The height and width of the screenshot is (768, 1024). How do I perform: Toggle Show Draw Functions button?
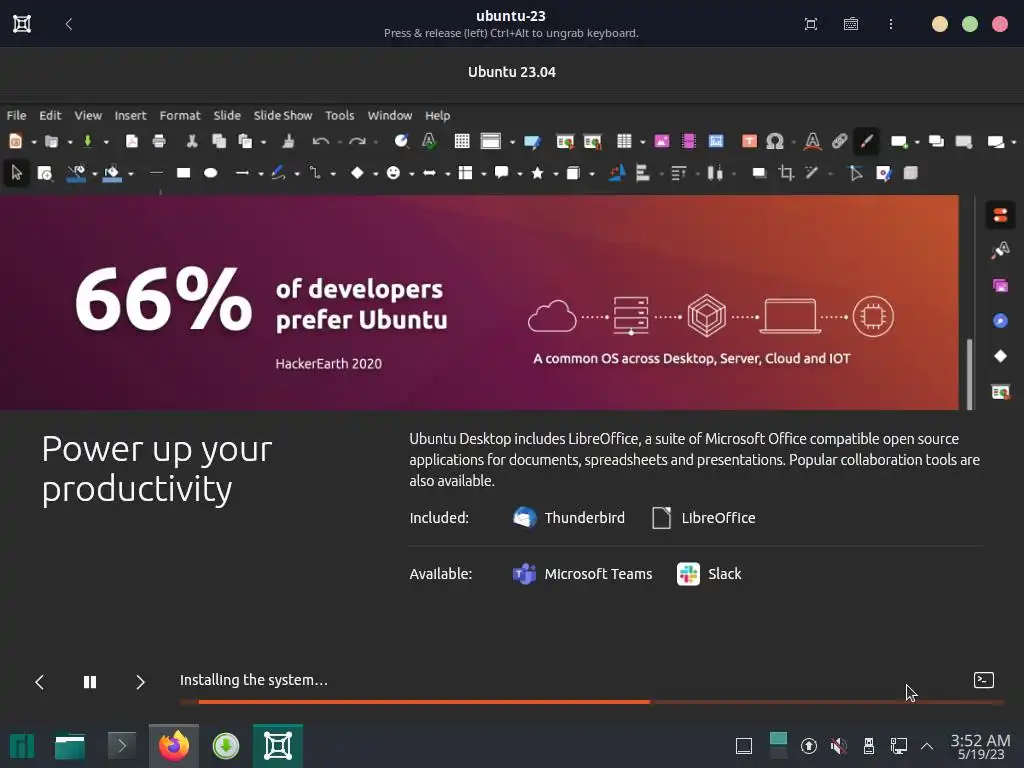point(866,141)
